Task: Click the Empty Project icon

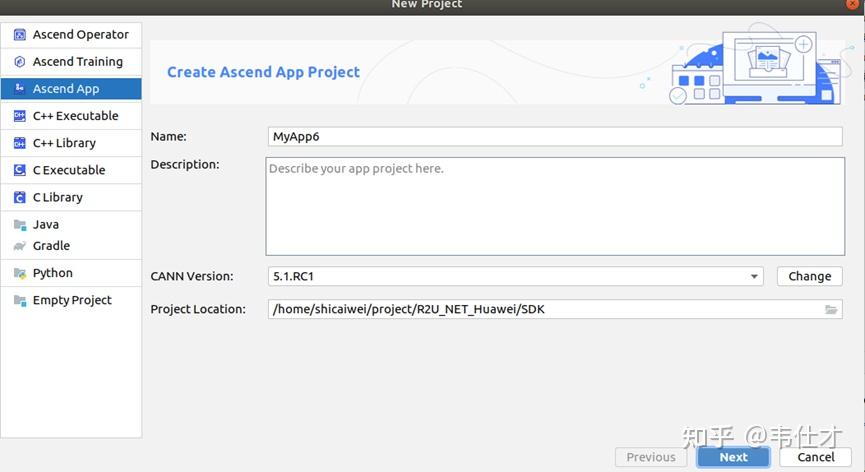Action: (x=19, y=300)
